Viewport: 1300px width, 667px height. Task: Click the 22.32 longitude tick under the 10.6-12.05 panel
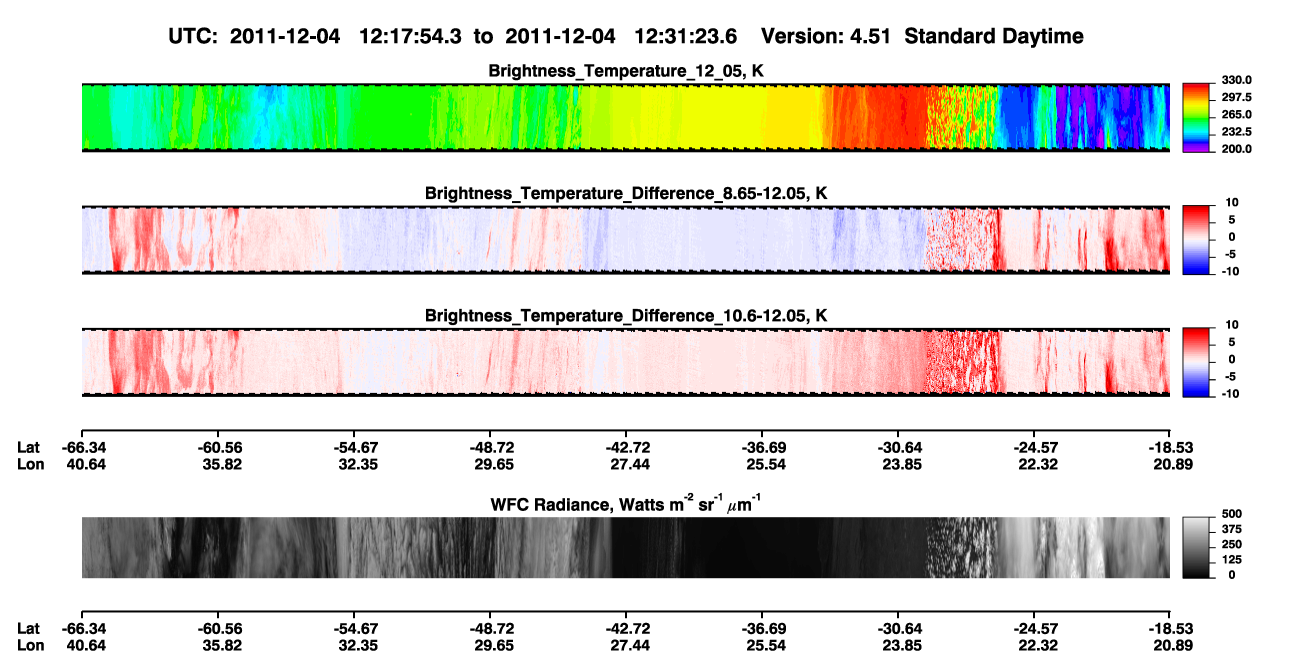point(1036,463)
